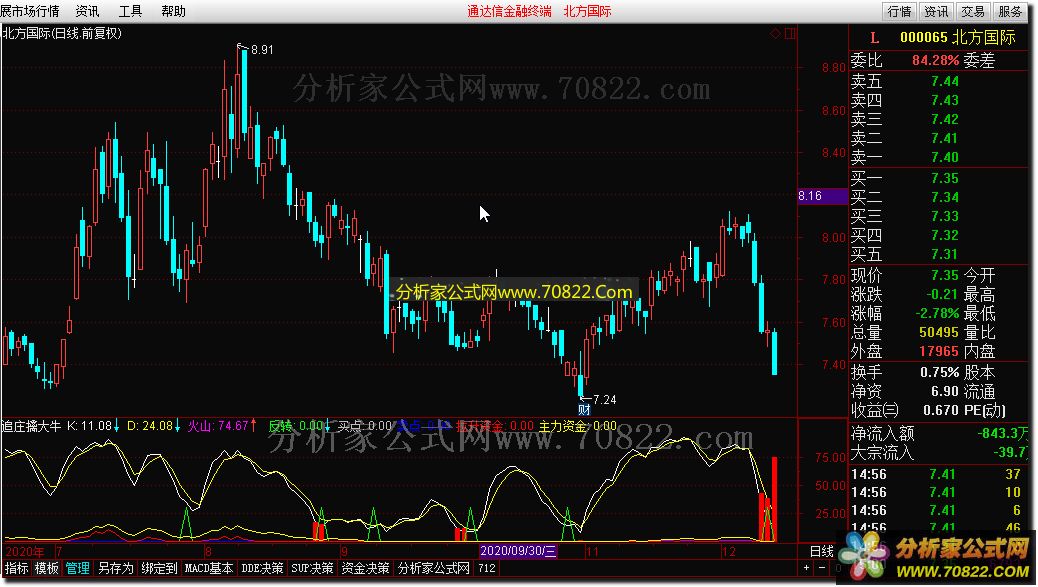Click the 买三 price 7.33
1038x587 pixels.
pos(945,216)
